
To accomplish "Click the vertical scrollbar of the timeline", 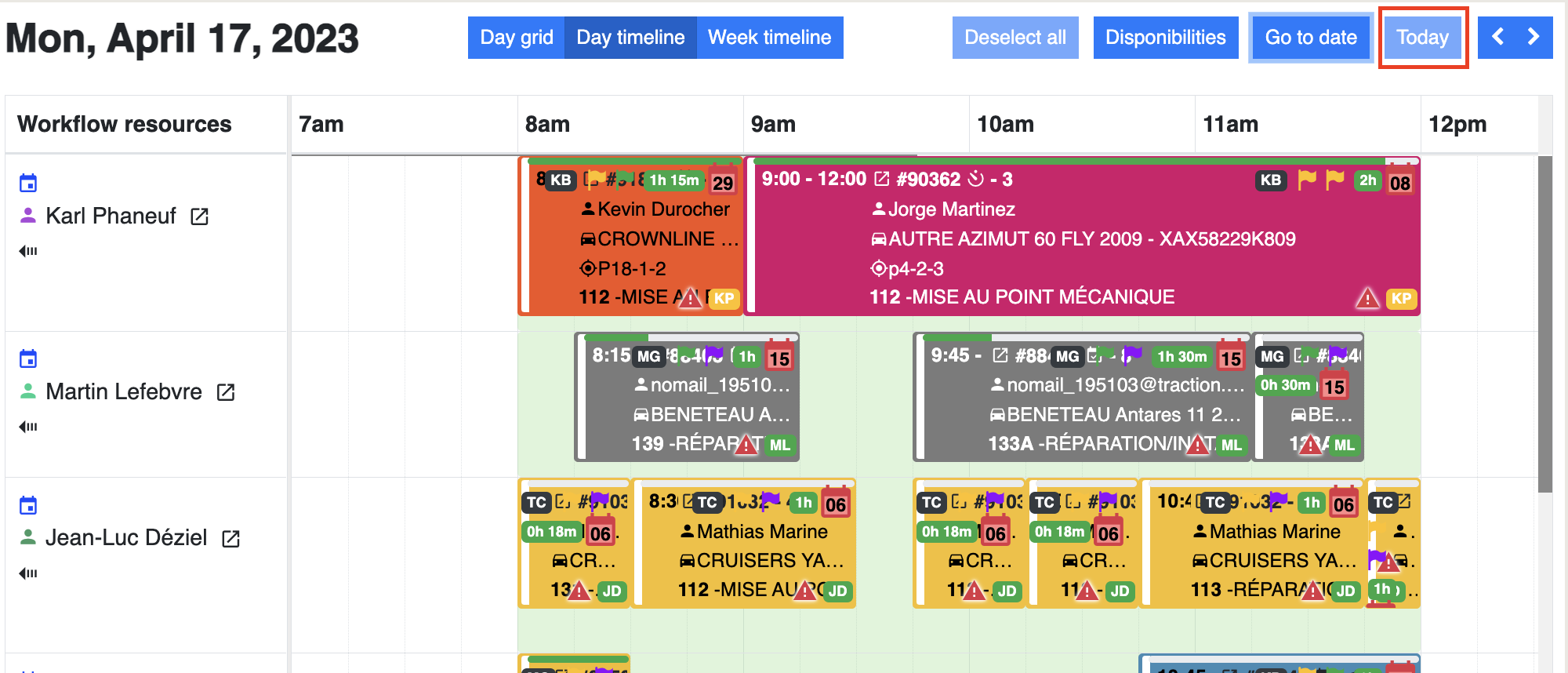I will pyautogui.click(x=1545, y=323).
